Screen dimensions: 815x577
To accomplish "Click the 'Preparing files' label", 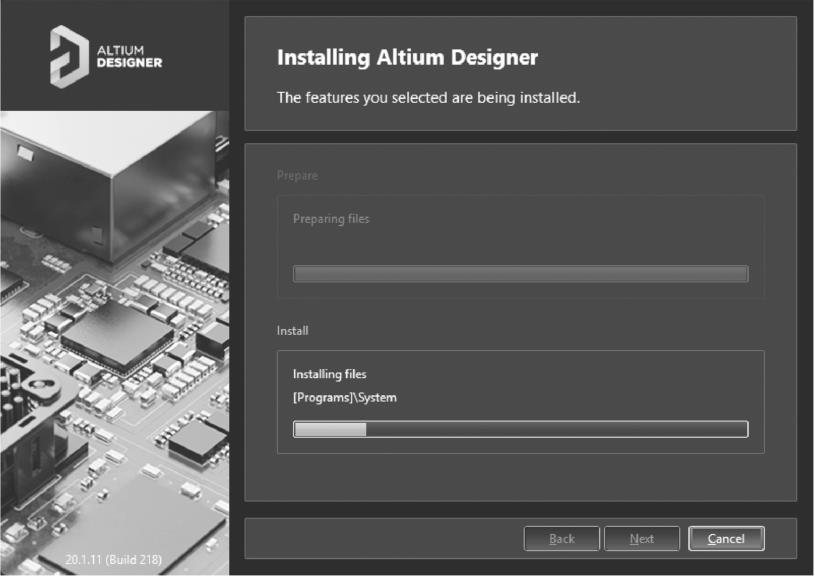I will pos(331,219).
